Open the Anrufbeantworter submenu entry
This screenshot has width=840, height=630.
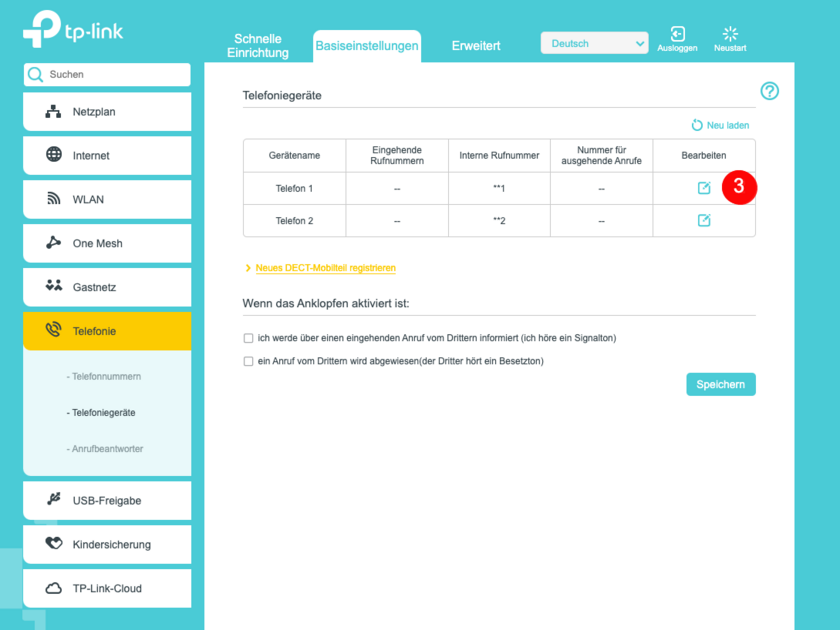coord(105,449)
